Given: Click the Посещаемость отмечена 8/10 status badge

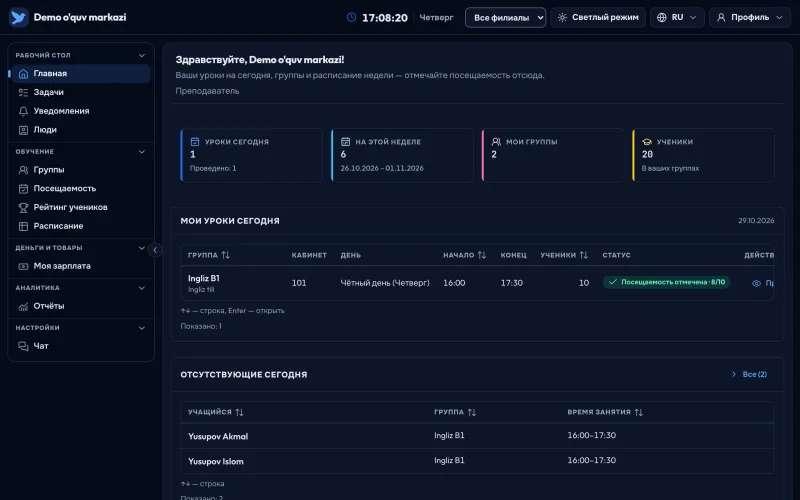Looking at the screenshot, I should click(666, 282).
